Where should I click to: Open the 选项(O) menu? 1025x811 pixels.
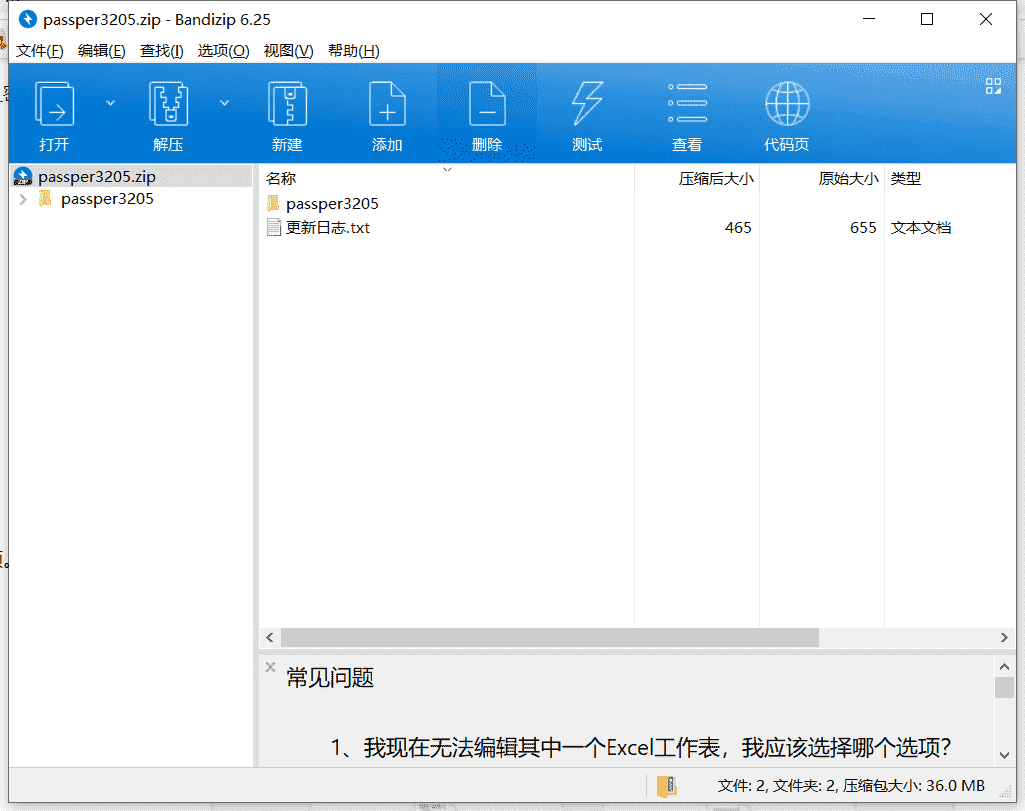pos(224,51)
